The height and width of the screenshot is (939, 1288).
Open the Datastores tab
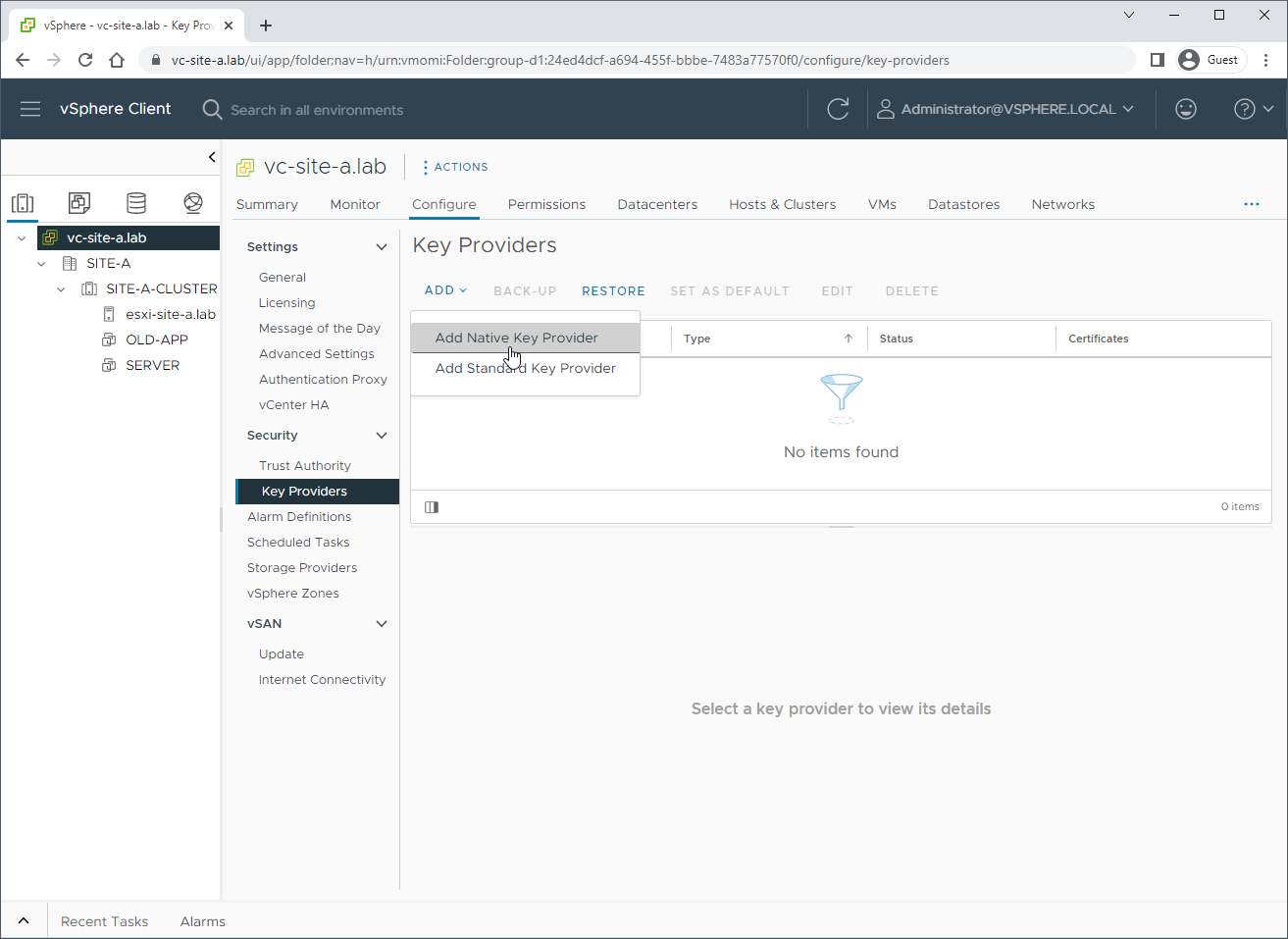click(x=964, y=204)
